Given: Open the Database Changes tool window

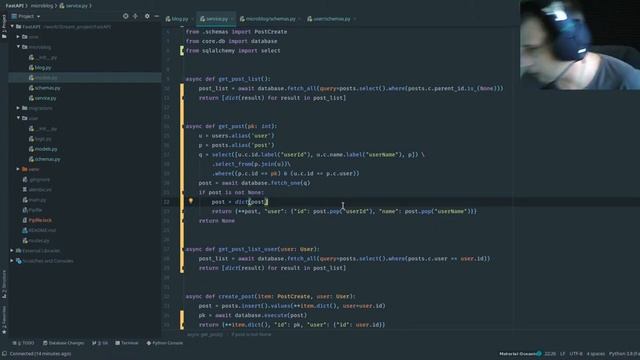Looking at the screenshot, I should (63, 343).
